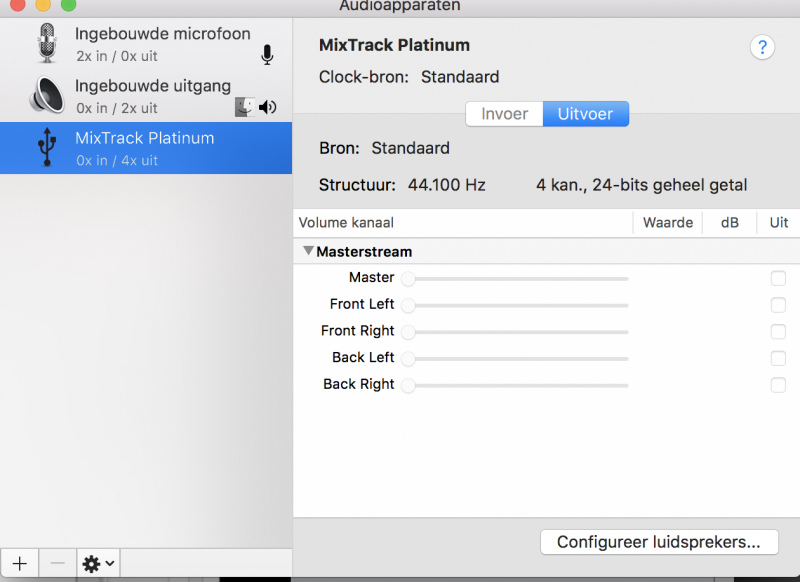This screenshot has width=800, height=582.
Task: Select Ingebouwde uitgang in device list
Action: (x=146, y=96)
